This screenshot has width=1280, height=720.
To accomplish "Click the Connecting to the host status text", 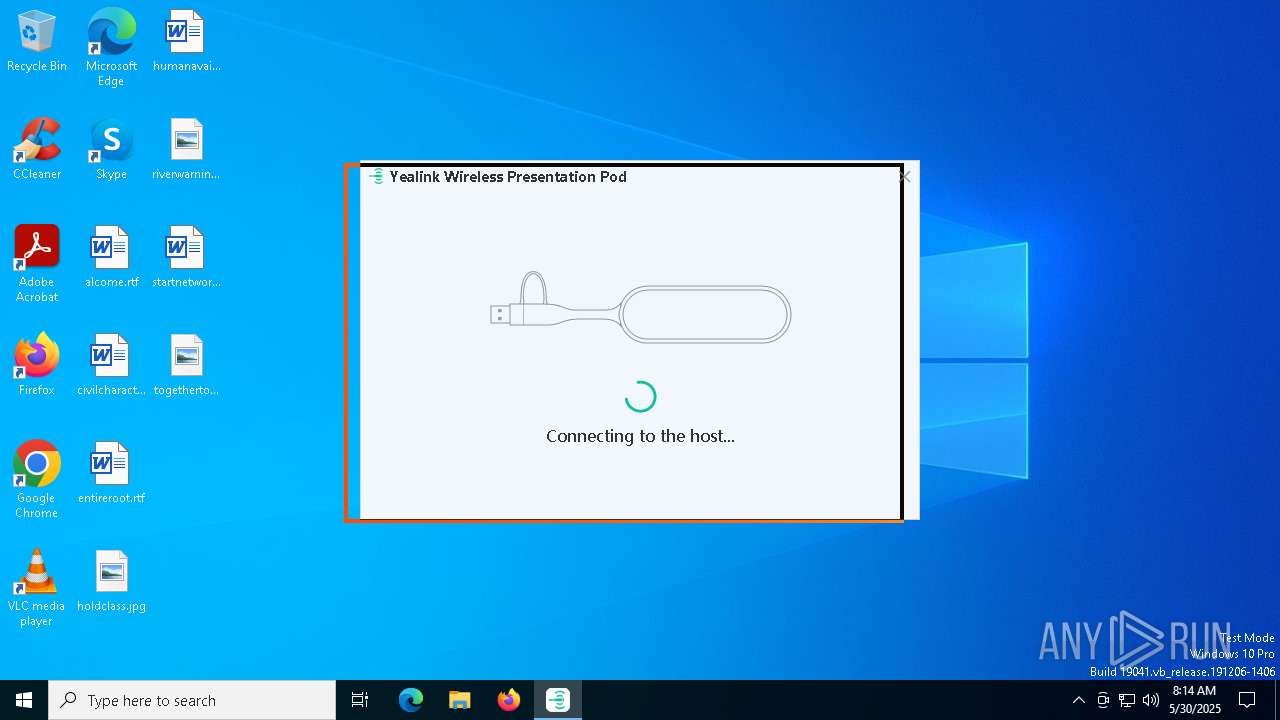I will tap(640, 436).
